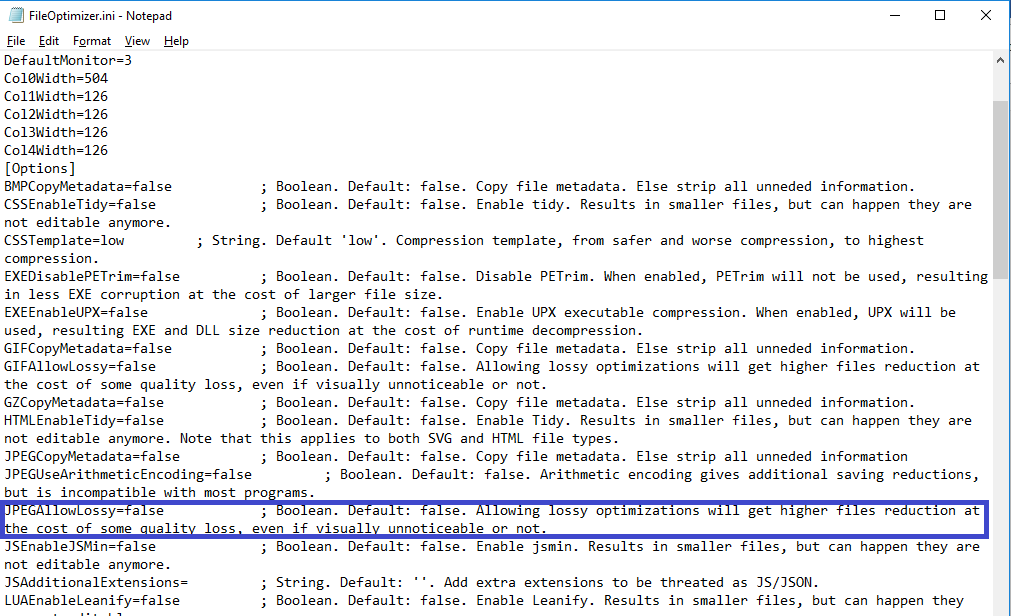Click on the Col0Width=504 line
The width and height of the screenshot is (1011, 616).
56,79
